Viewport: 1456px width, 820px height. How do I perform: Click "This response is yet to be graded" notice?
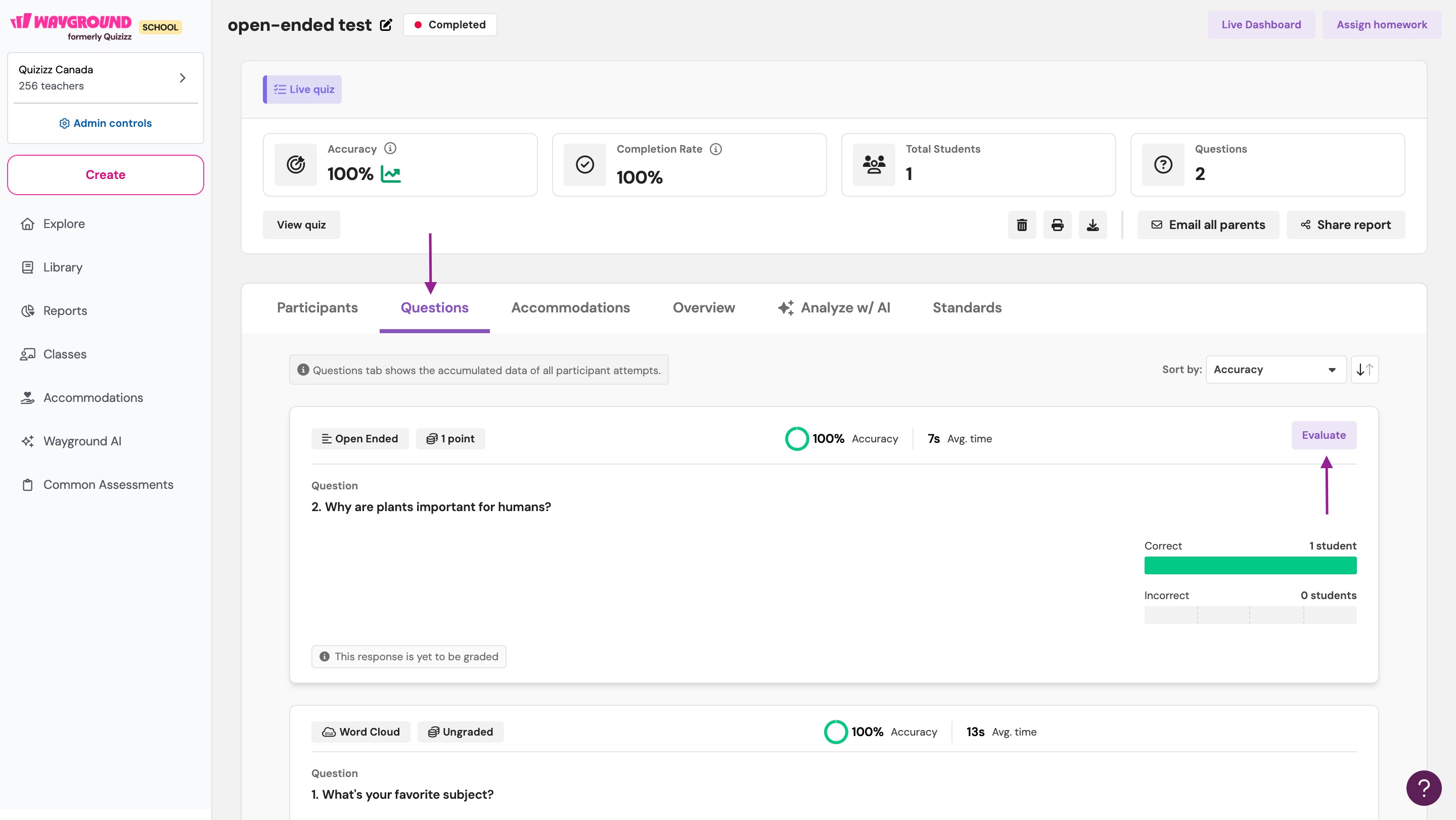click(x=408, y=657)
